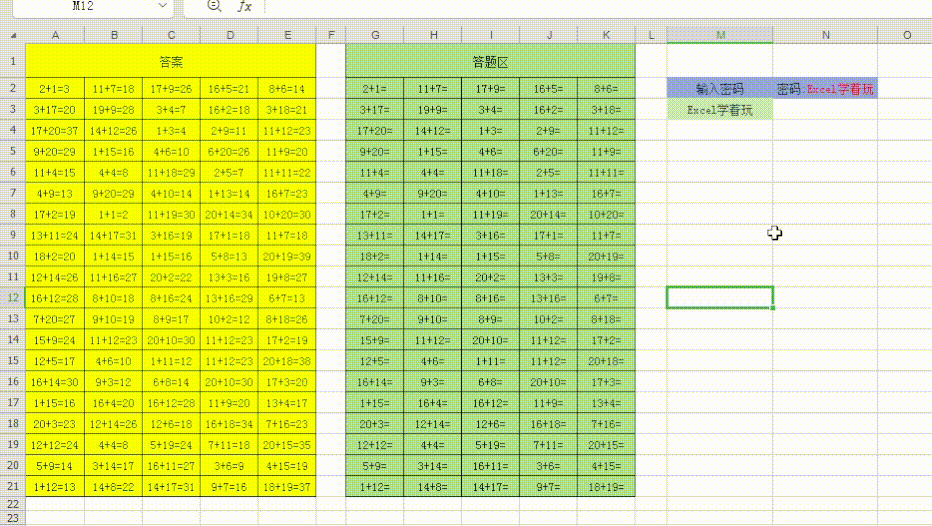Select column A header

click(55, 35)
